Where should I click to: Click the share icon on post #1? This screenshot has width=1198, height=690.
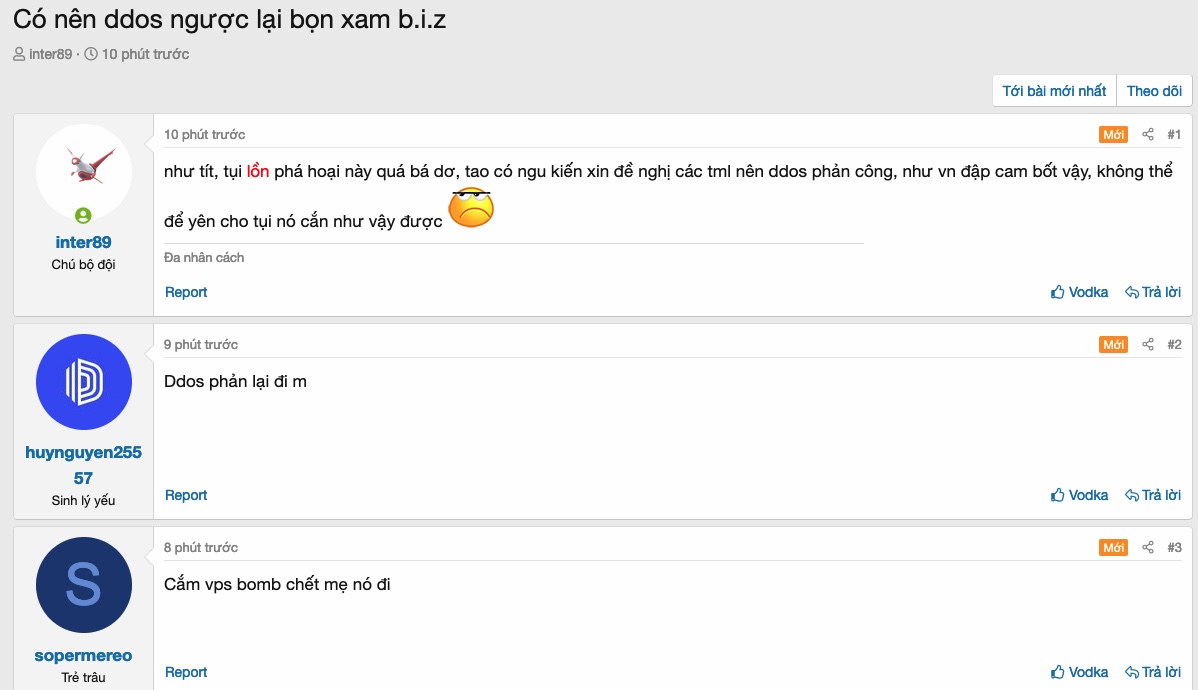1148,135
